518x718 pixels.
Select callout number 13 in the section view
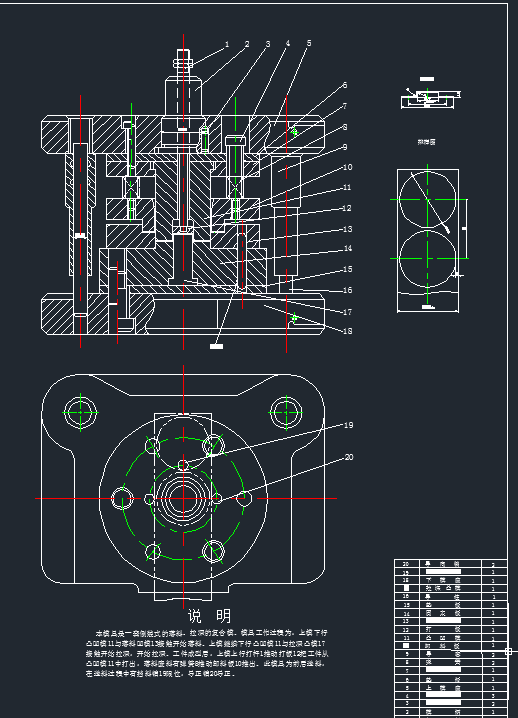coord(348,229)
